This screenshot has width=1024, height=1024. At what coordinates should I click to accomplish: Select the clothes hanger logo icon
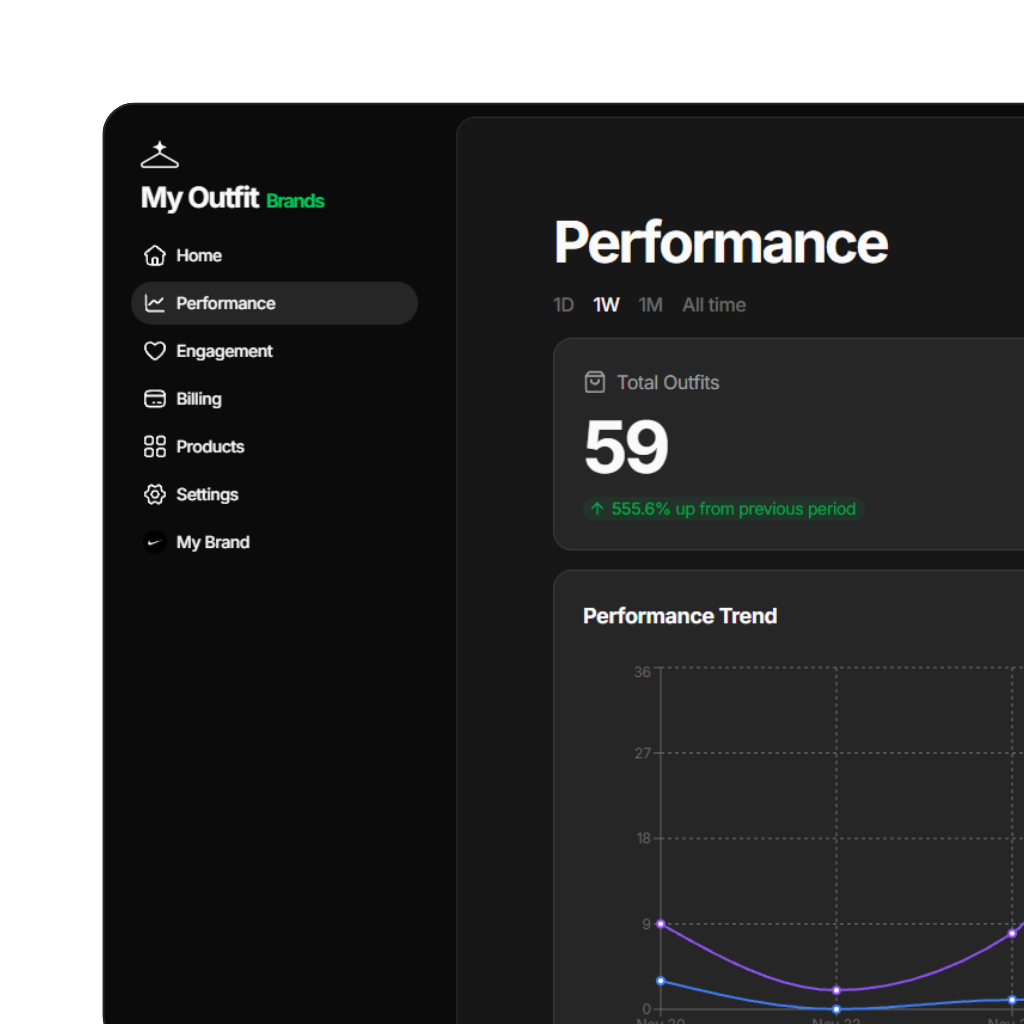pyautogui.click(x=159, y=154)
